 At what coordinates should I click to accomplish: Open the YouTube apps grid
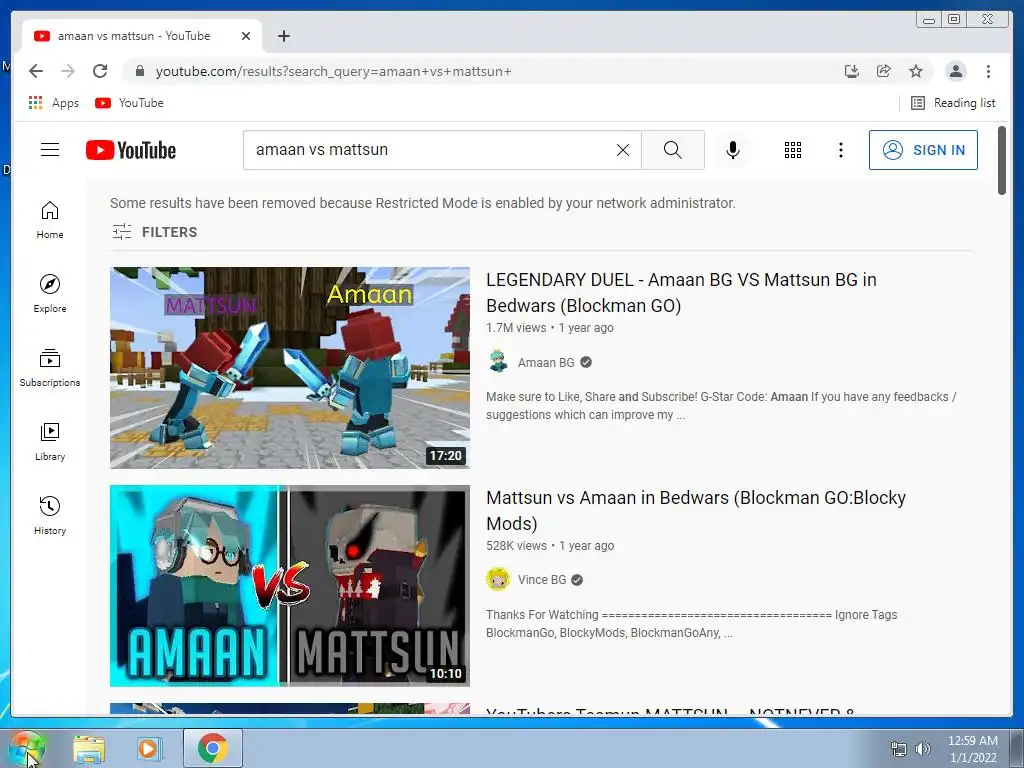pos(792,150)
